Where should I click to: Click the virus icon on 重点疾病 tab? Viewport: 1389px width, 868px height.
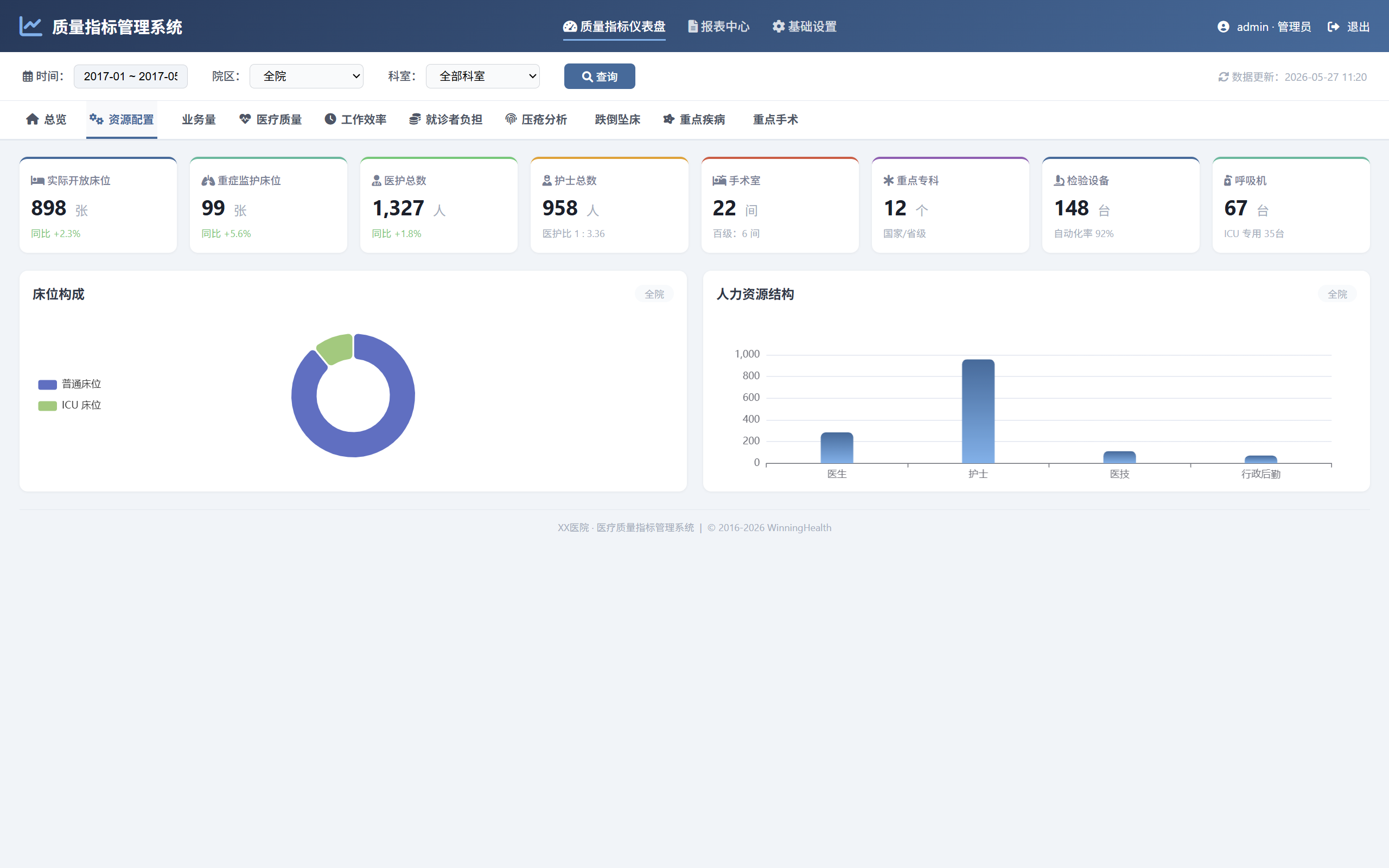point(668,119)
